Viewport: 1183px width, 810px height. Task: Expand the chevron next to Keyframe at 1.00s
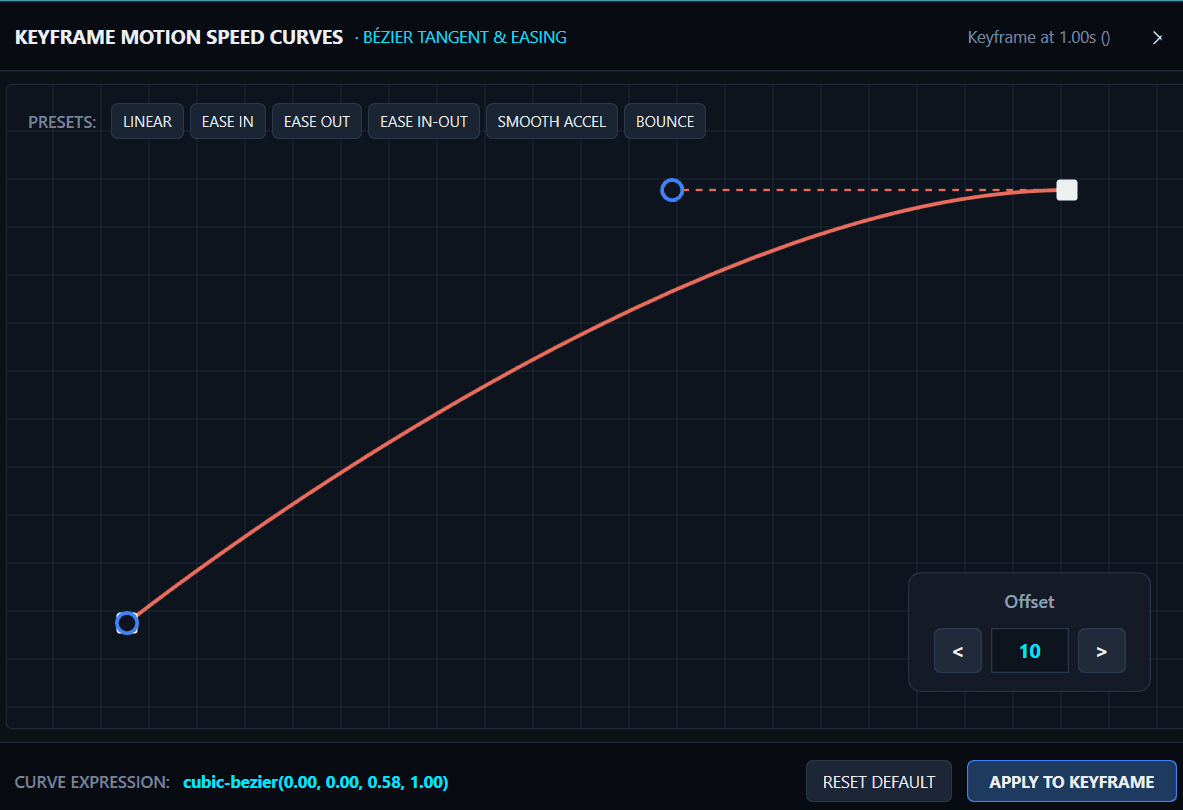click(1157, 38)
